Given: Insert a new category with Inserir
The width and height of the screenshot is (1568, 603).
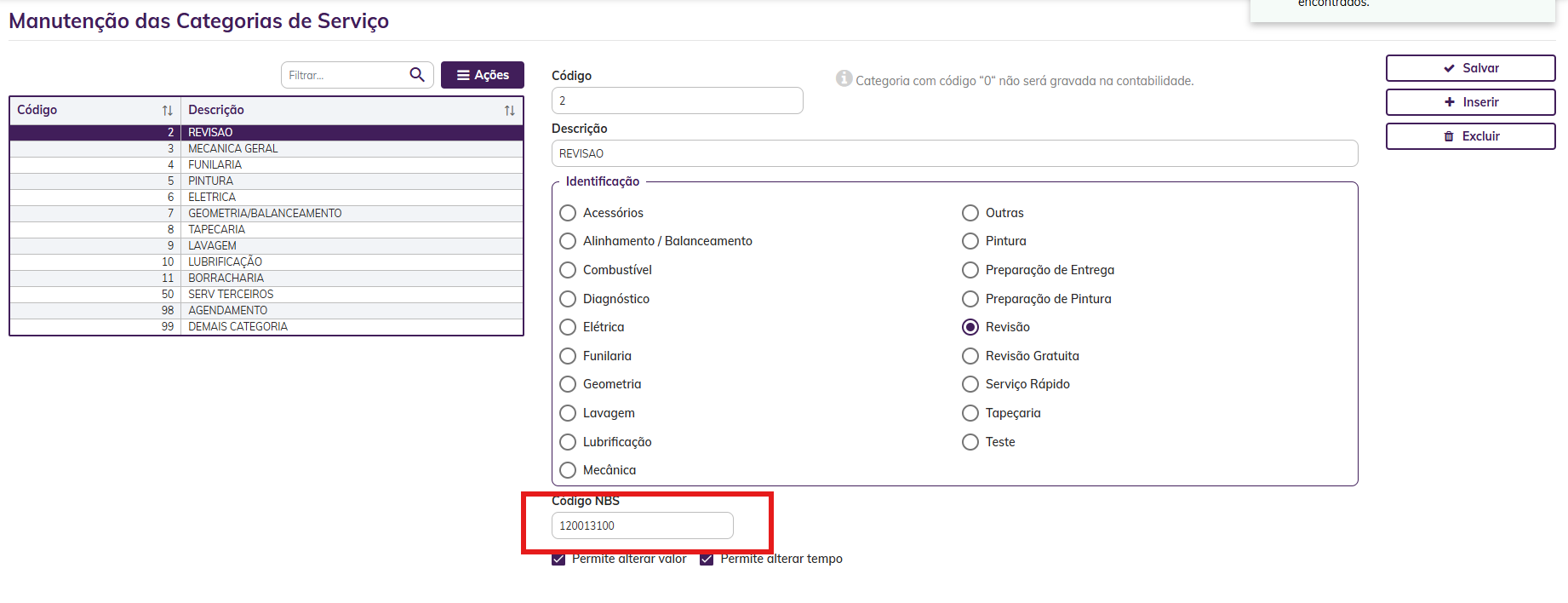Looking at the screenshot, I should [x=1470, y=102].
